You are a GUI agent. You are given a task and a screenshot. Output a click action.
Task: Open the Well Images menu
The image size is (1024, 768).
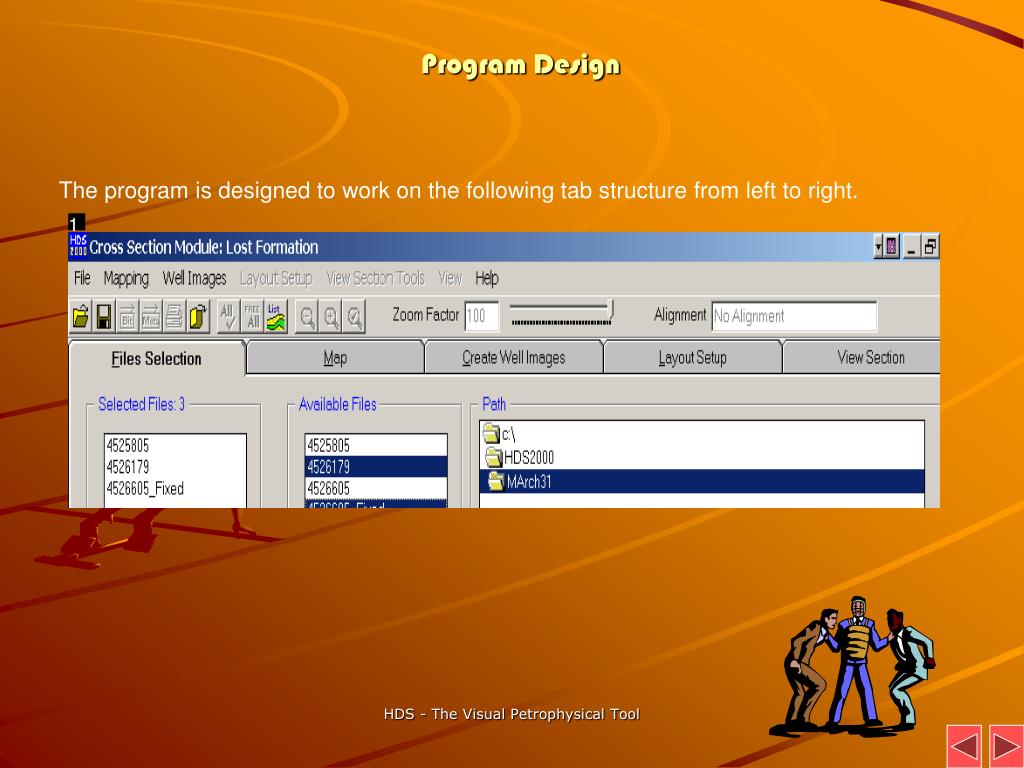pyautogui.click(x=194, y=278)
